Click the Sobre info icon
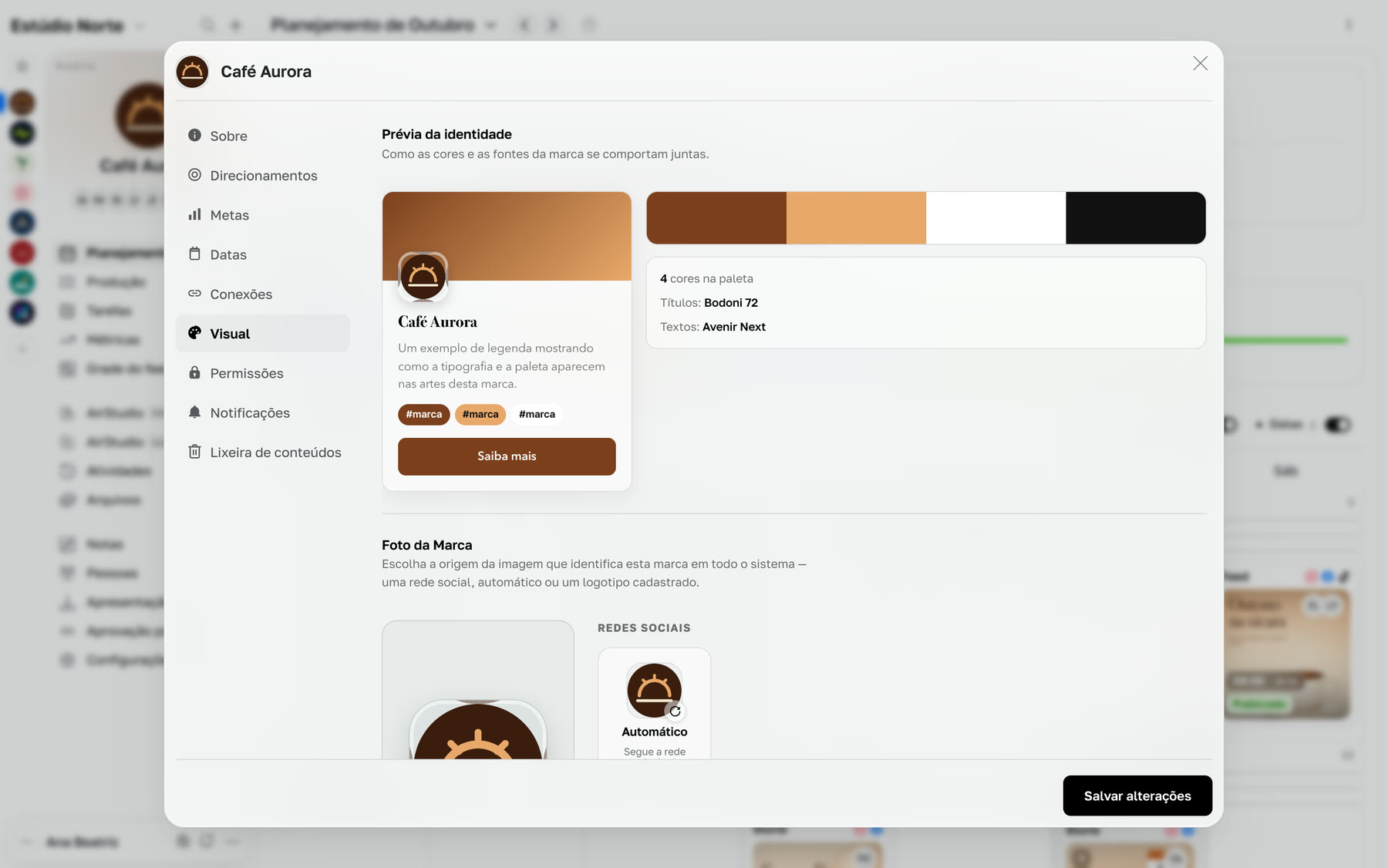Screen dimensions: 1388x868 (194, 136)
